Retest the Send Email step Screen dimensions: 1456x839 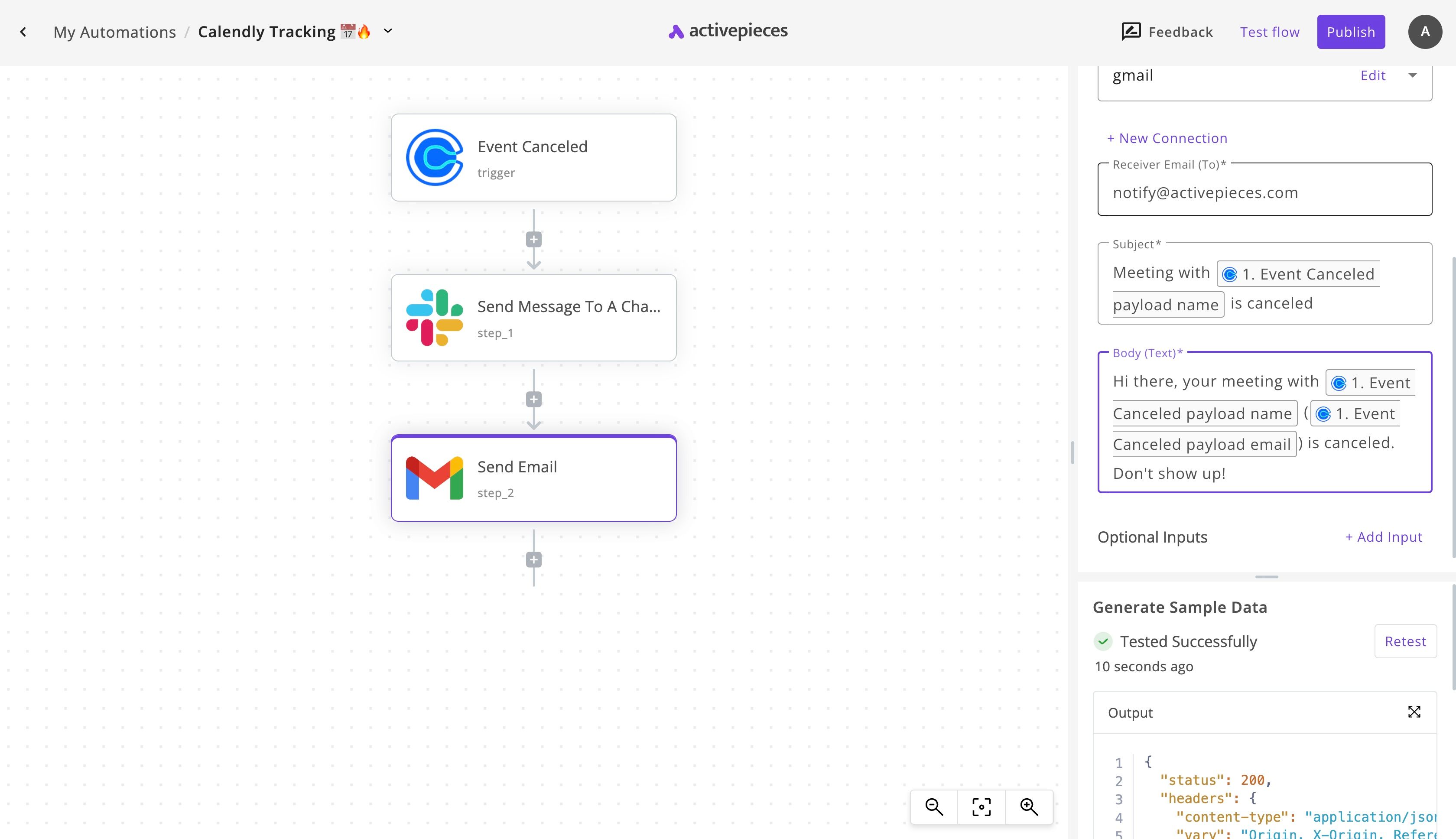tap(1405, 641)
